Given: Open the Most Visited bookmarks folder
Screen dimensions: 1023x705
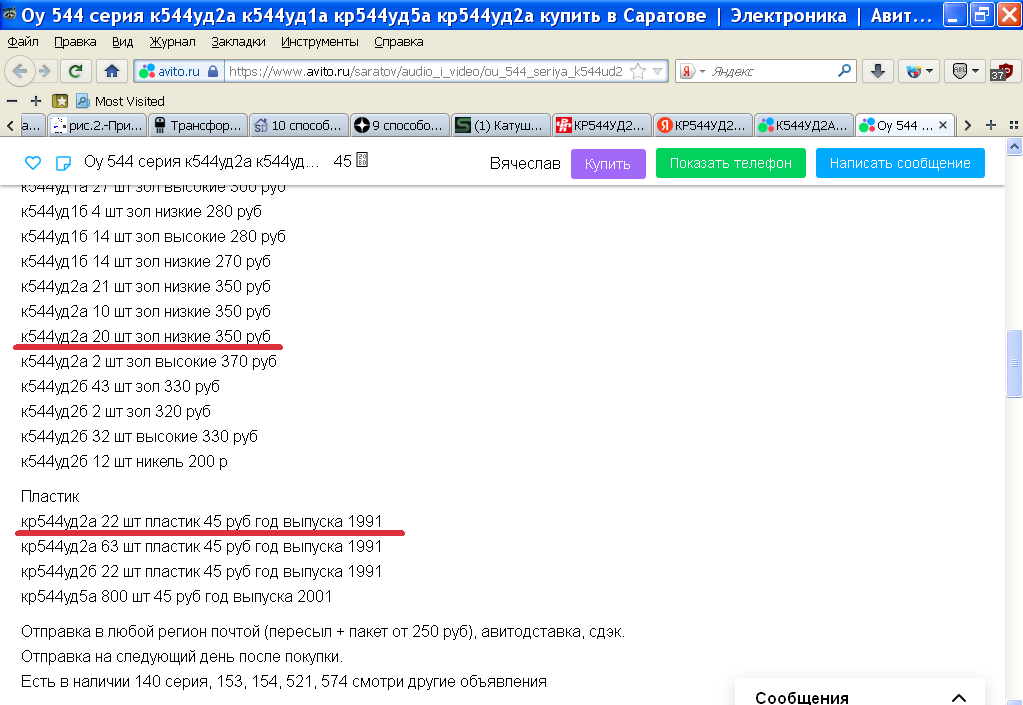Looking at the screenshot, I should [x=121, y=101].
